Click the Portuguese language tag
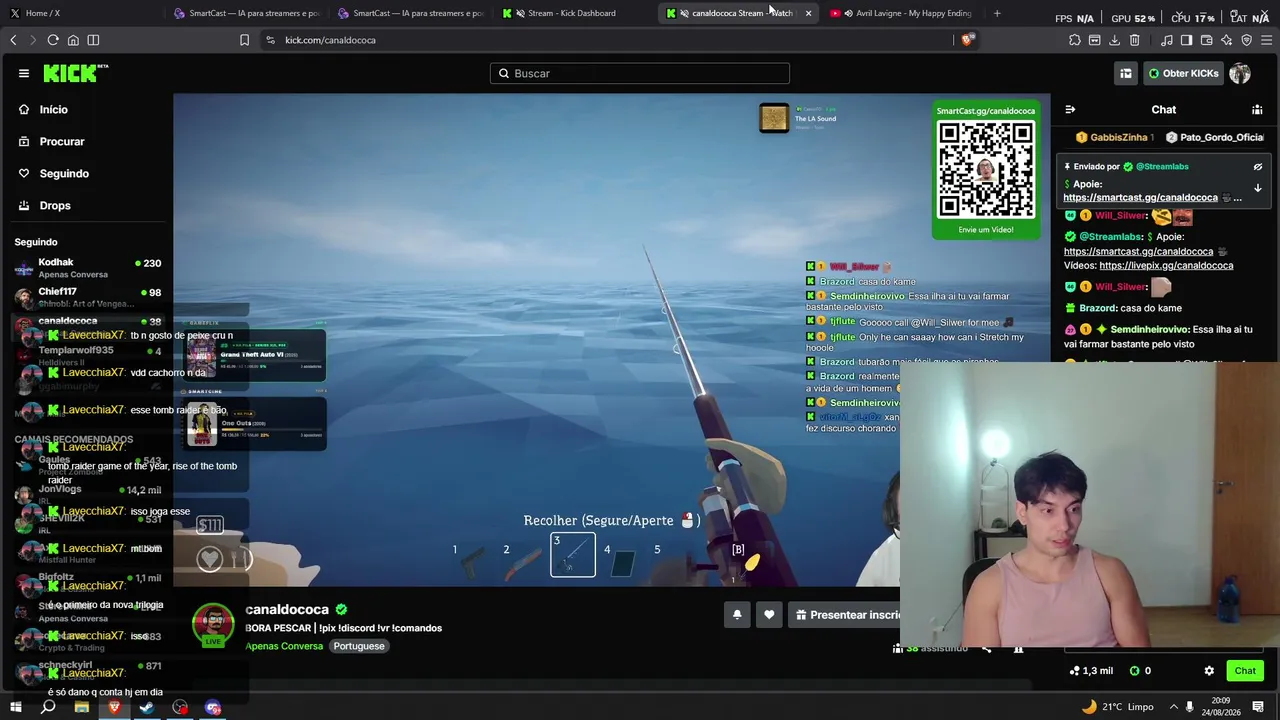 coord(359,646)
